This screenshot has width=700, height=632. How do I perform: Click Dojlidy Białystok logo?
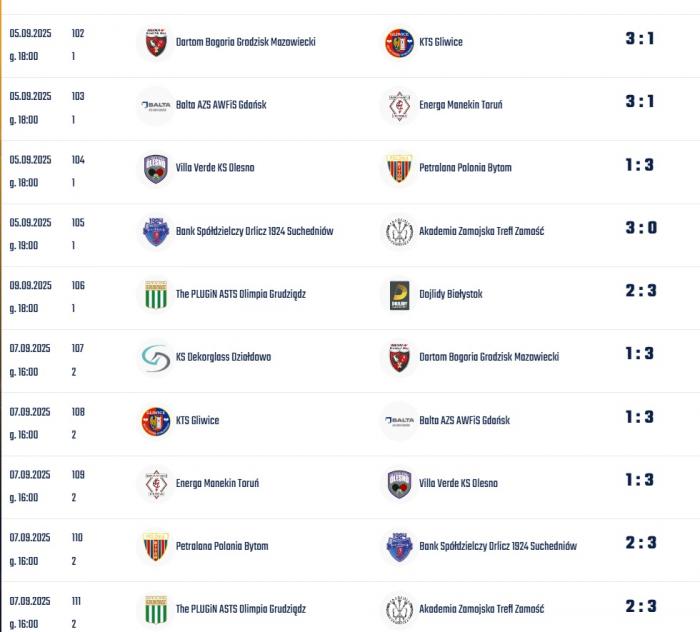[x=399, y=295]
